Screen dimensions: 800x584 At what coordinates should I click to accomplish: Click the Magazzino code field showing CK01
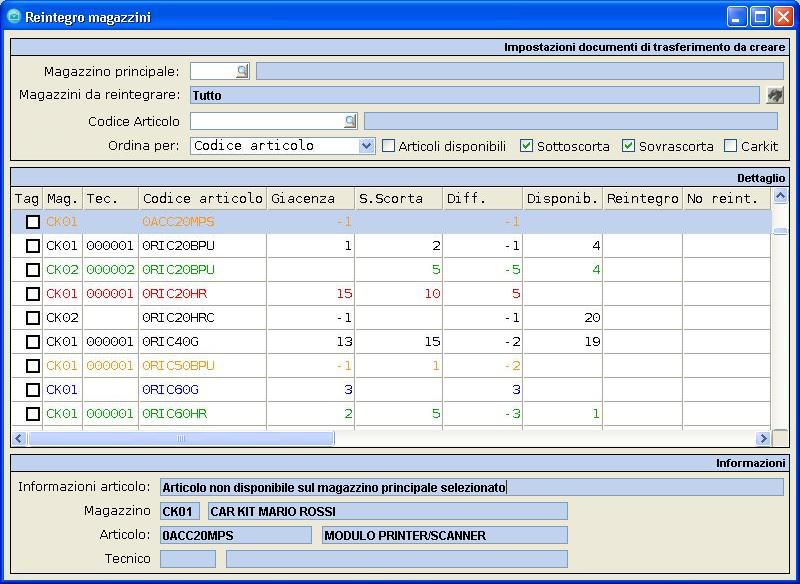pos(180,511)
